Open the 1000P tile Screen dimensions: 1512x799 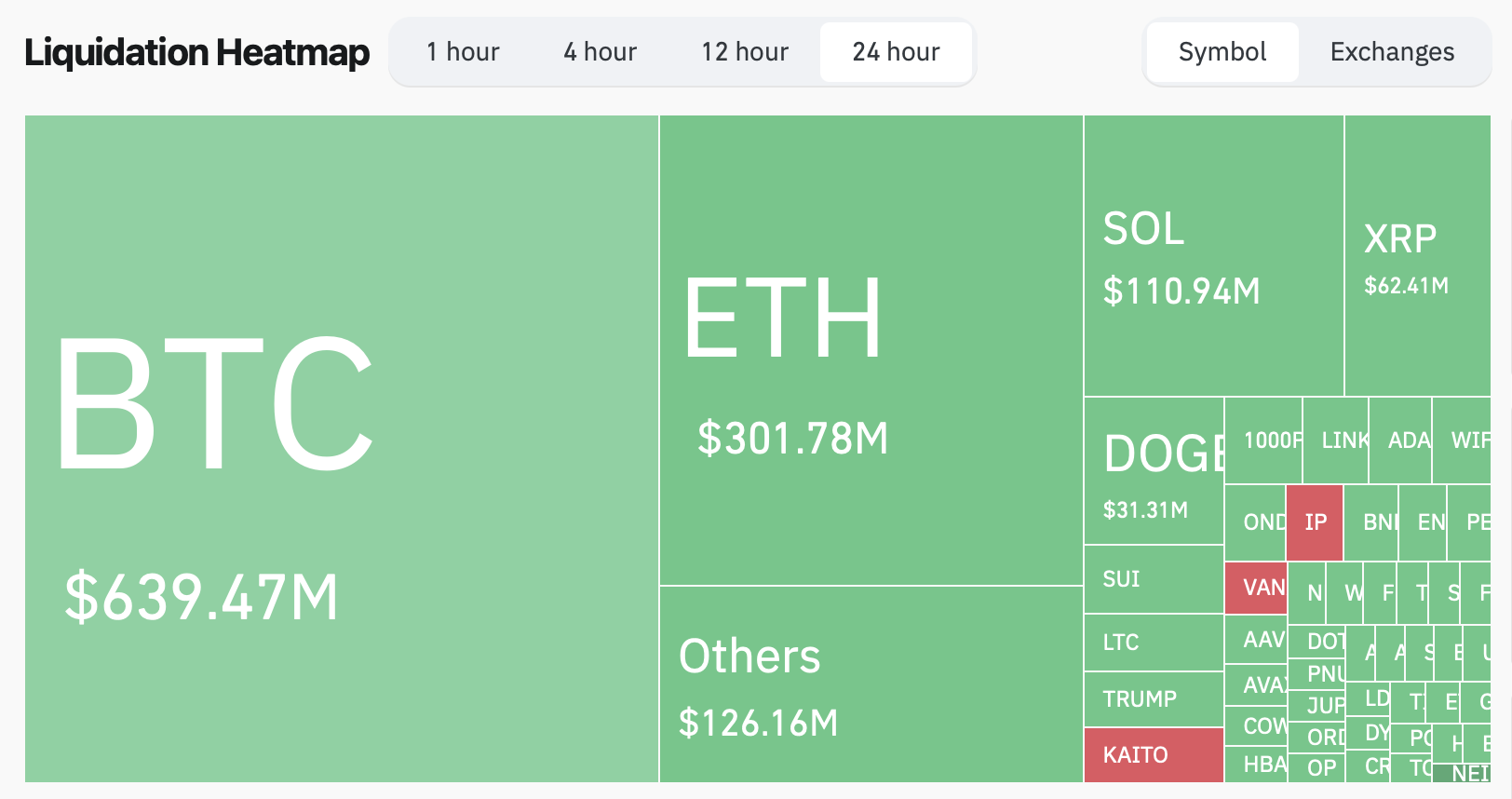click(1263, 440)
